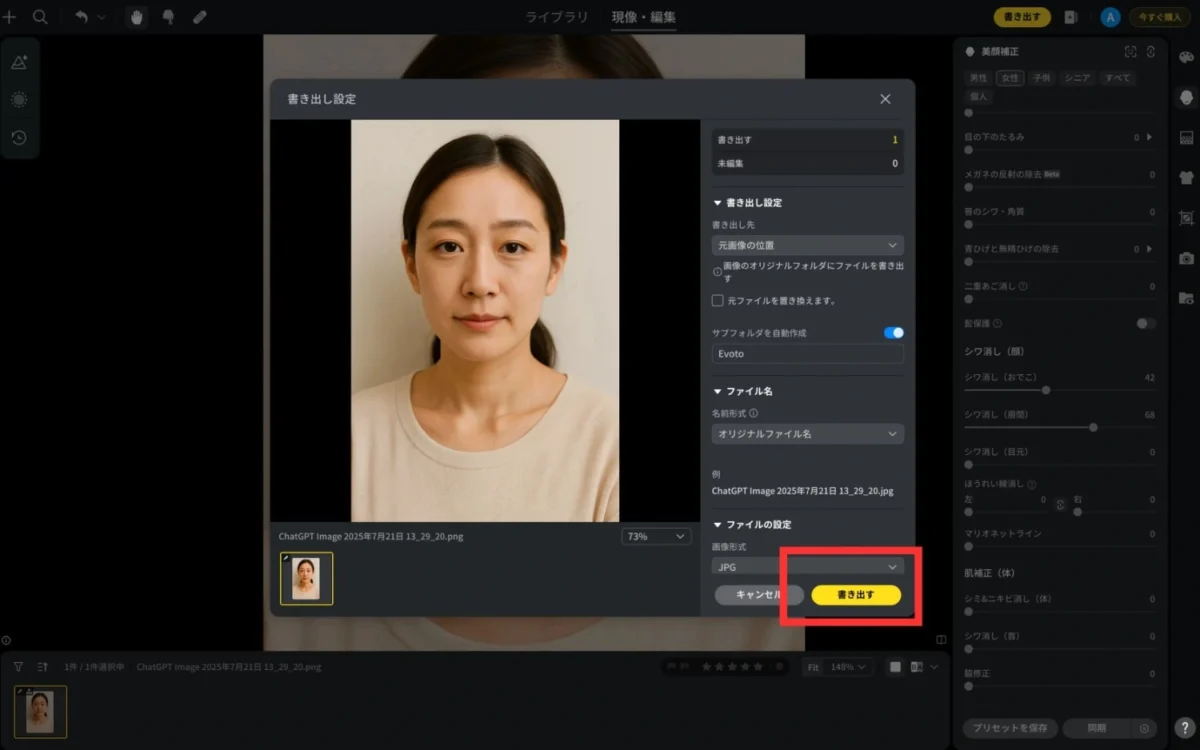
Task: Click the キャンセル button
Action: [x=759, y=595]
